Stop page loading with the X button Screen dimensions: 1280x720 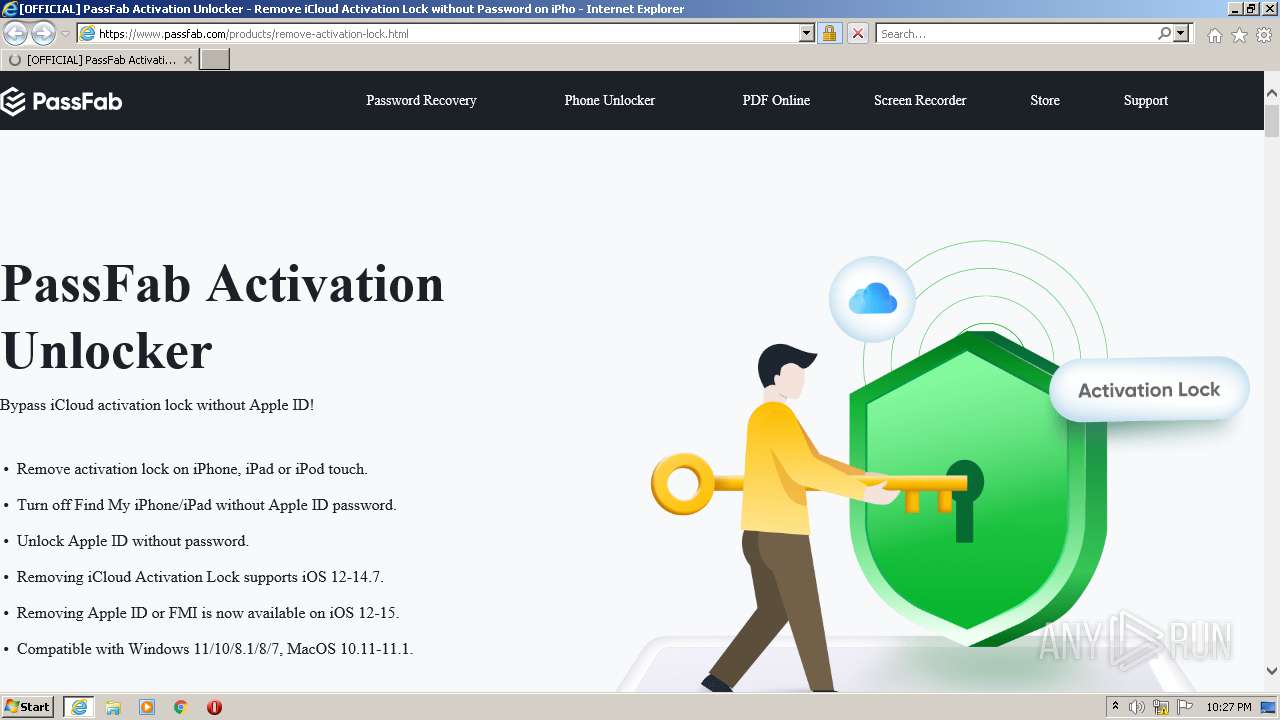(x=858, y=34)
